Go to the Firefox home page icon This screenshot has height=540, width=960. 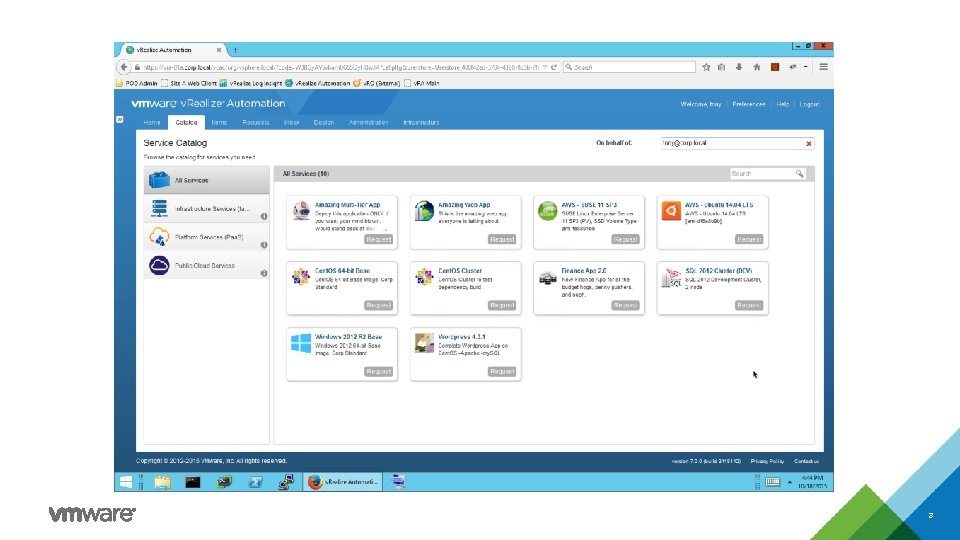pyautogui.click(x=757, y=67)
